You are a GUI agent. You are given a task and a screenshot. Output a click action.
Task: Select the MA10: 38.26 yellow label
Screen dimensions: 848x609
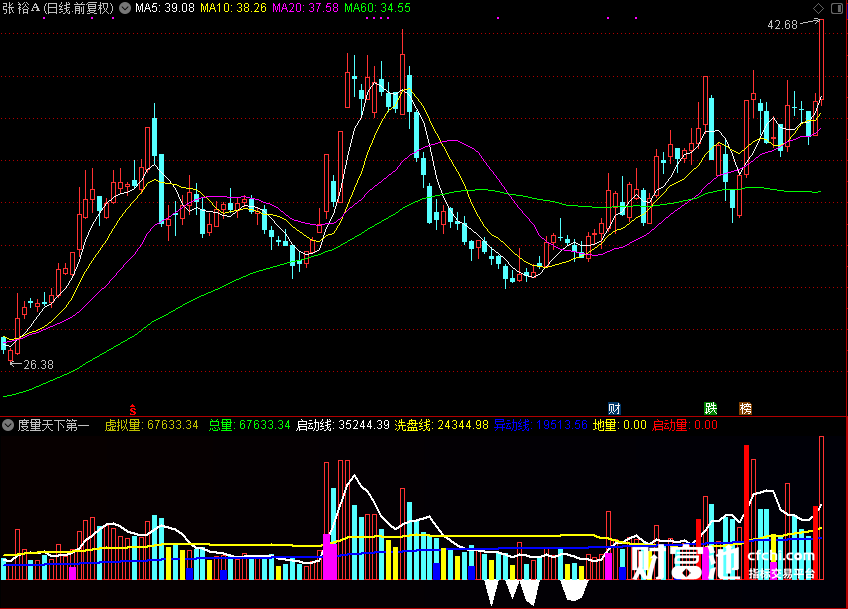(x=233, y=8)
